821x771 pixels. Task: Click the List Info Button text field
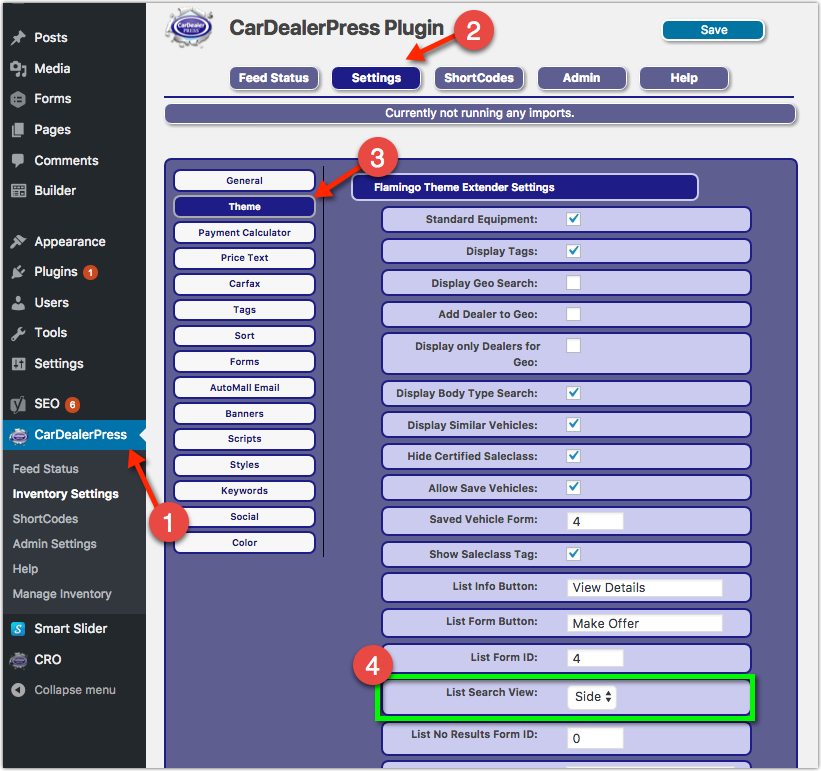tap(645, 588)
